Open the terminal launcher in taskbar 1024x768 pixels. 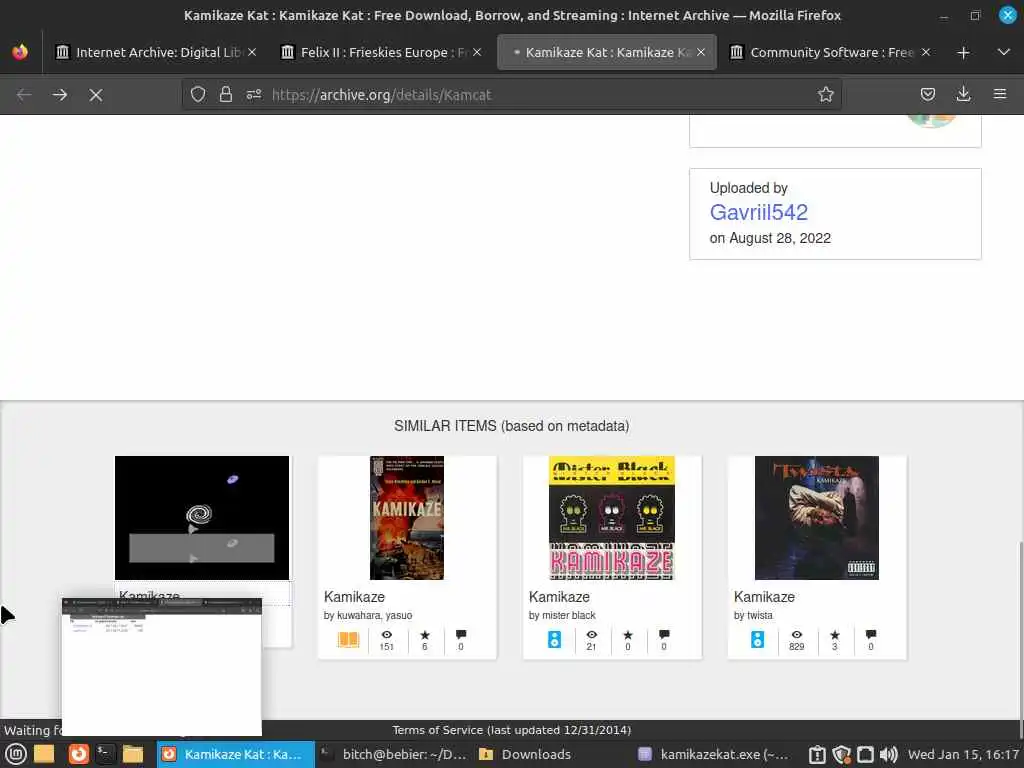105,754
